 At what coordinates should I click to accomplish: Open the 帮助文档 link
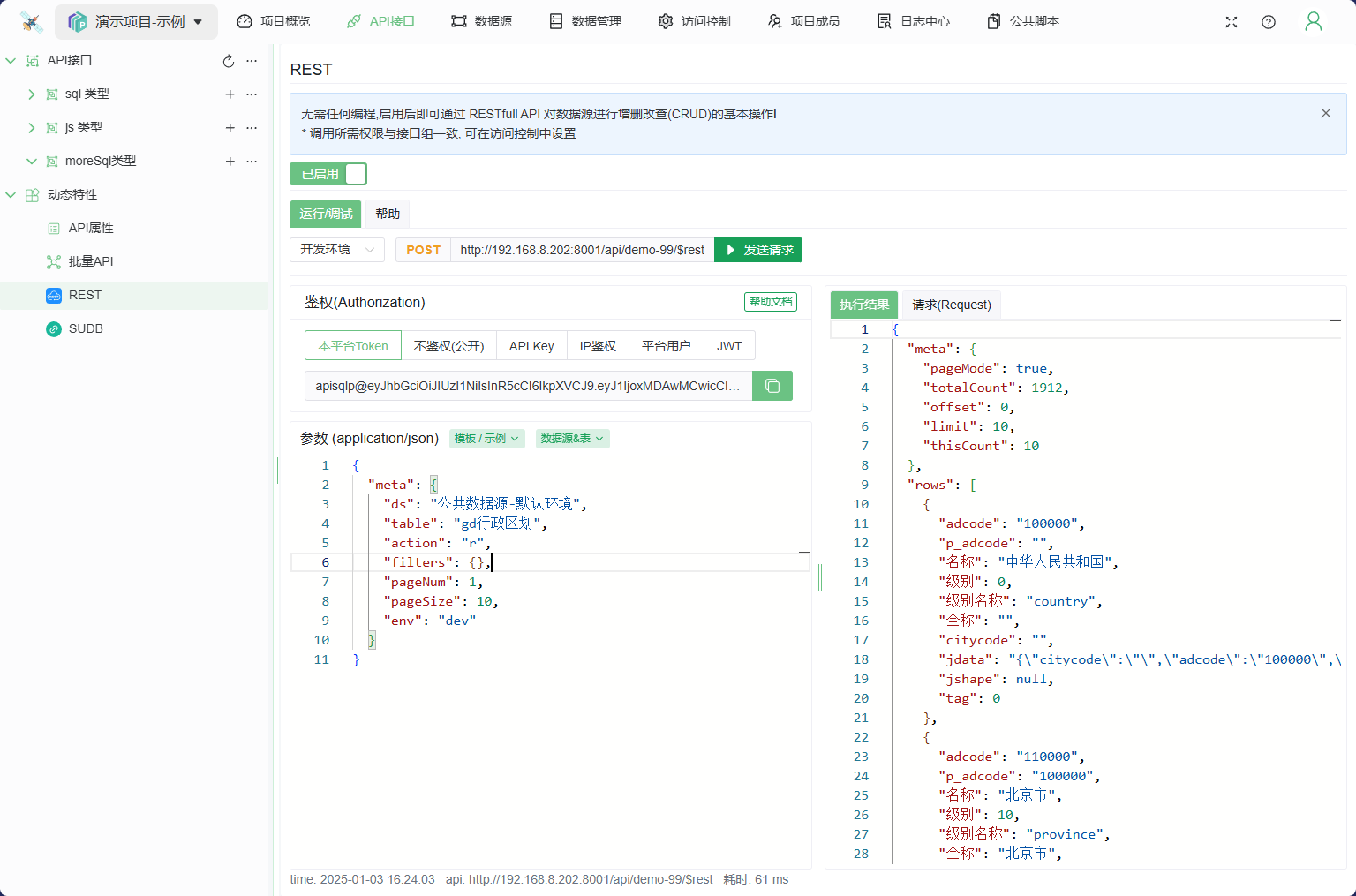770,302
